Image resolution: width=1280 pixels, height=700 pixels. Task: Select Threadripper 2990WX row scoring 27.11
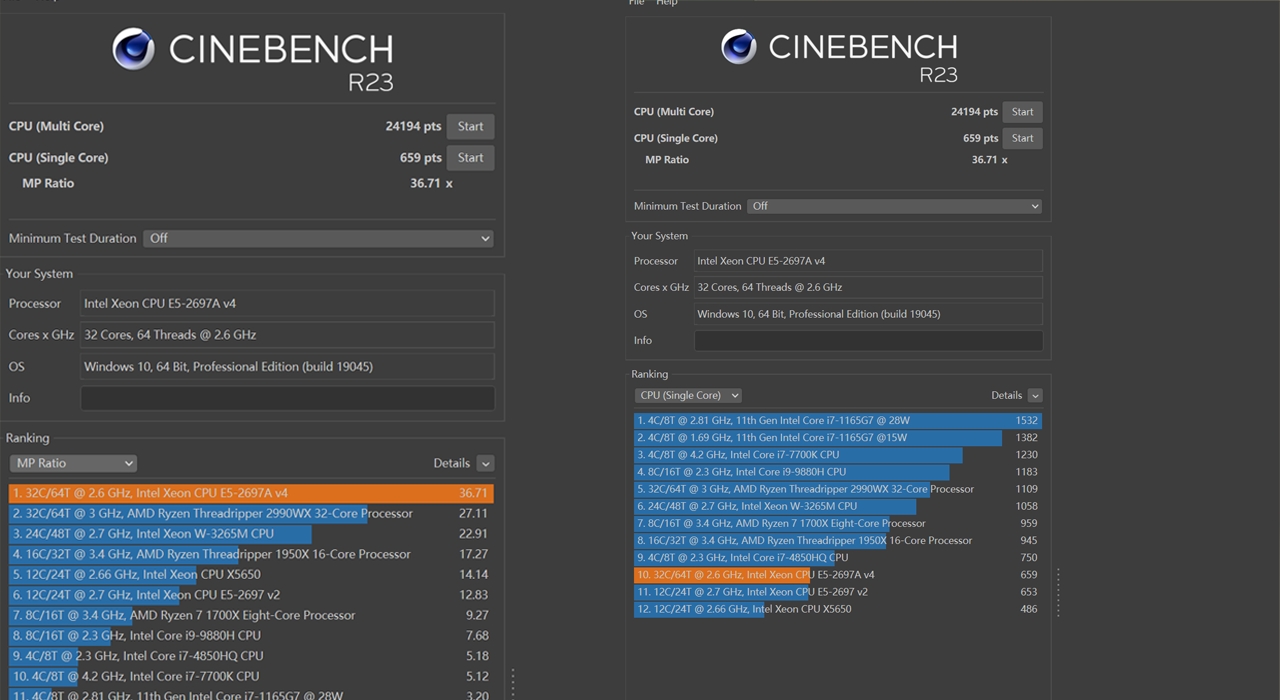coord(251,514)
